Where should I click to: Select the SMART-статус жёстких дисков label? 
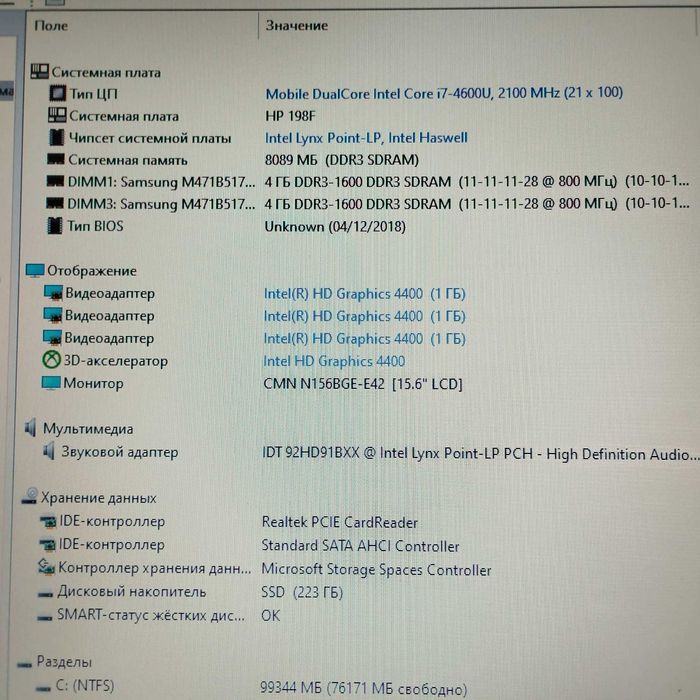point(150,615)
